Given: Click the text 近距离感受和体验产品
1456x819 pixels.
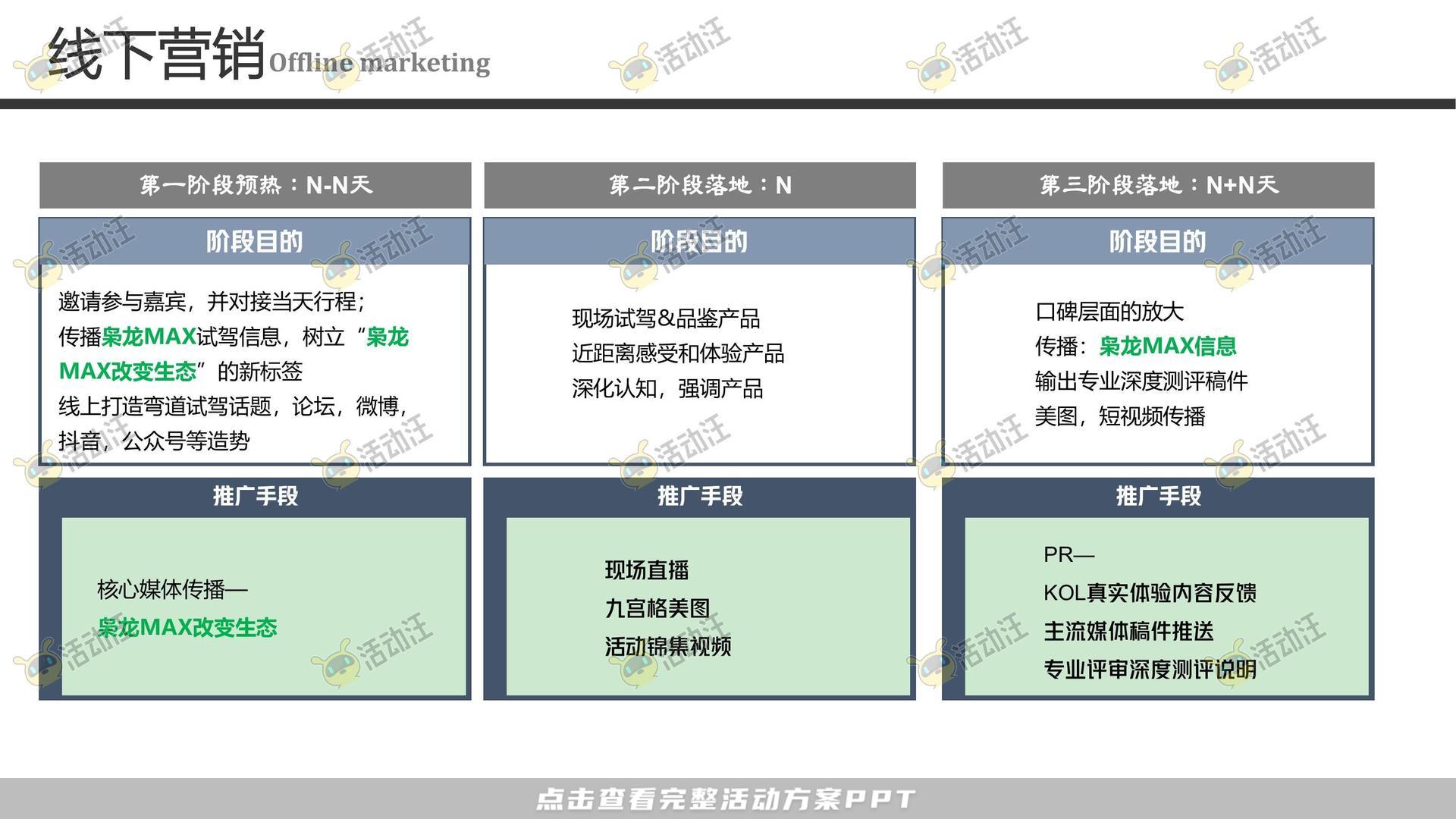Looking at the screenshot, I should [x=678, y=353].
